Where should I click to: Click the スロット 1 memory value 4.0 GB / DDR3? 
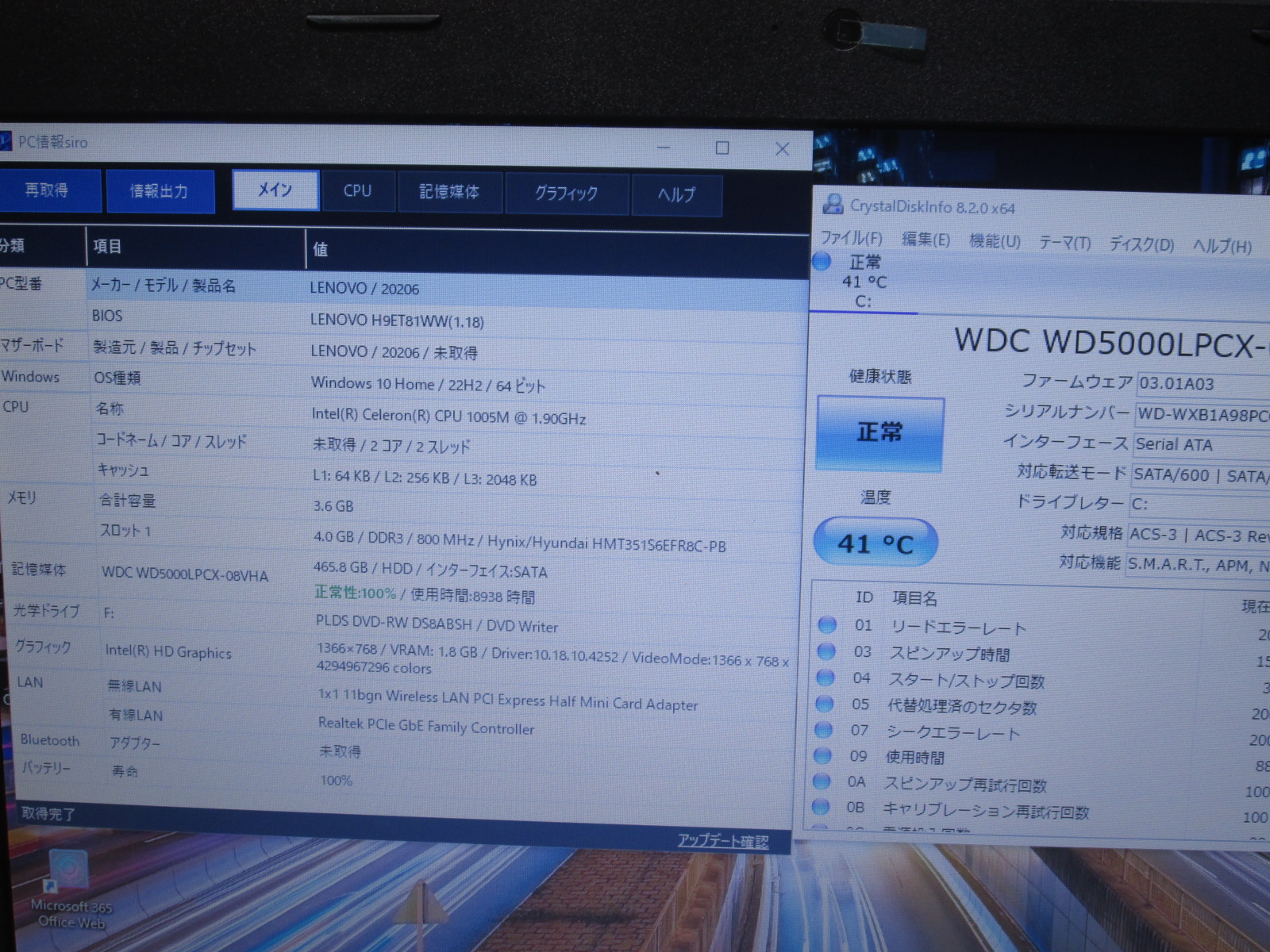(x=520, y=542)
